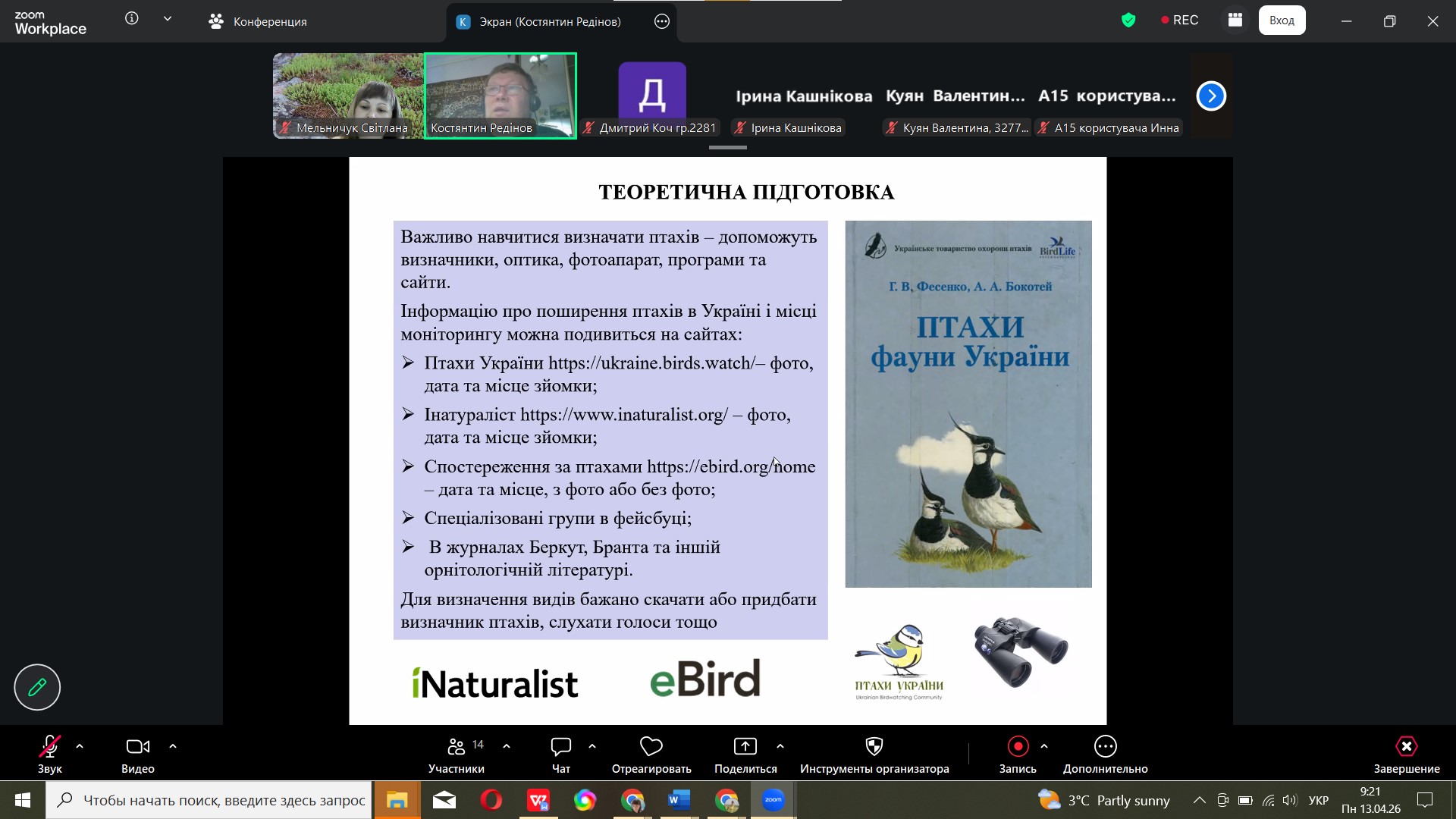Open the Chat panel icon
The height and width of the screenshot is (819, 1456).
560,747
